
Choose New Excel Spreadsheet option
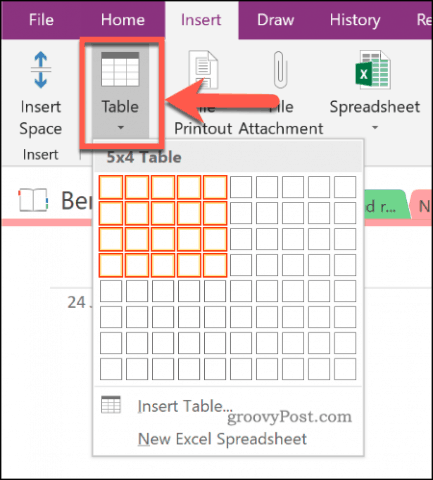click(222, 439)
